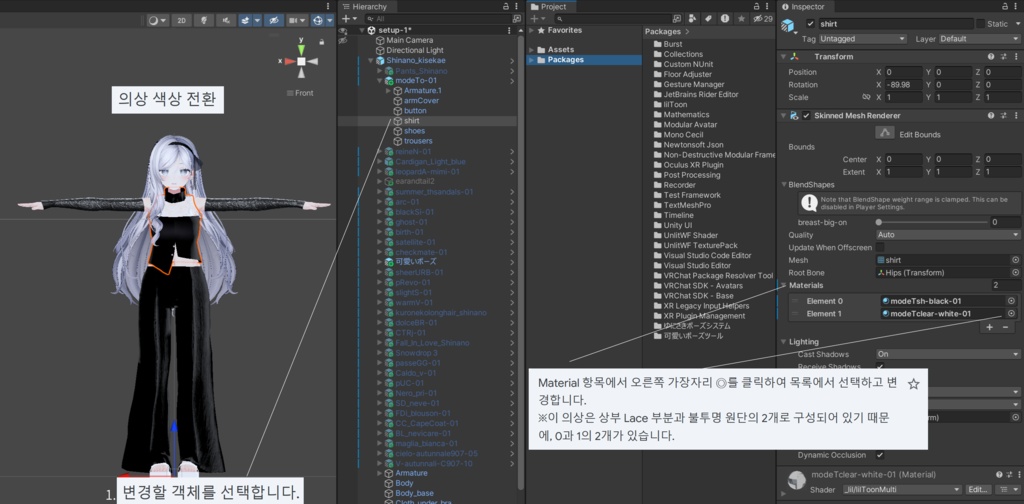Toggle the Static checkbox
The height and width of the screenshot is (504, 1024).
(980, 24)
